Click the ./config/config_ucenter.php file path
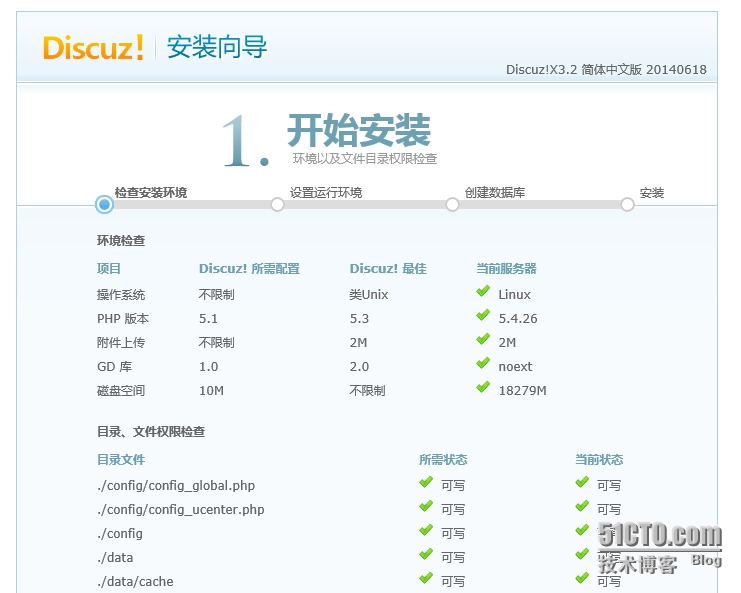 point(181,509)
